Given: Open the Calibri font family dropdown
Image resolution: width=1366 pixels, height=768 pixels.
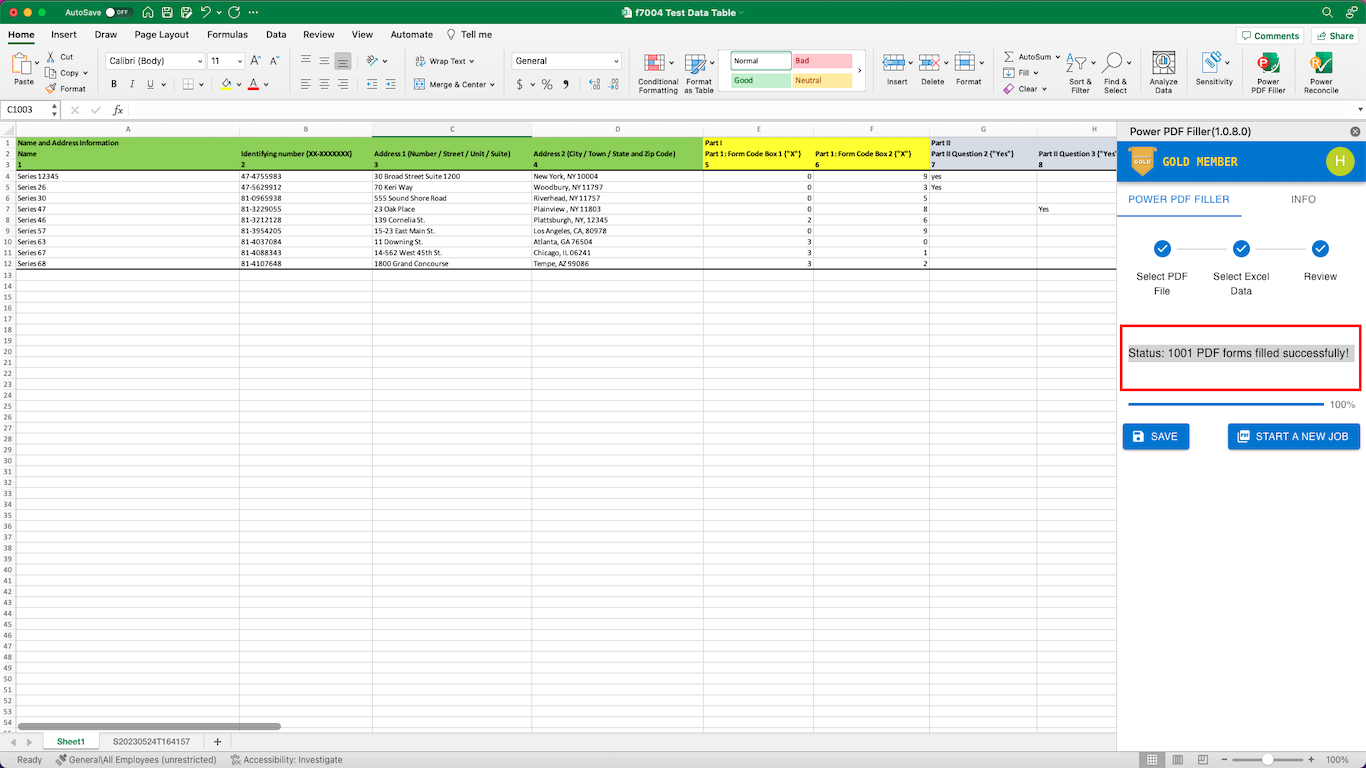Looking at the screenshot, I should 154,60.
